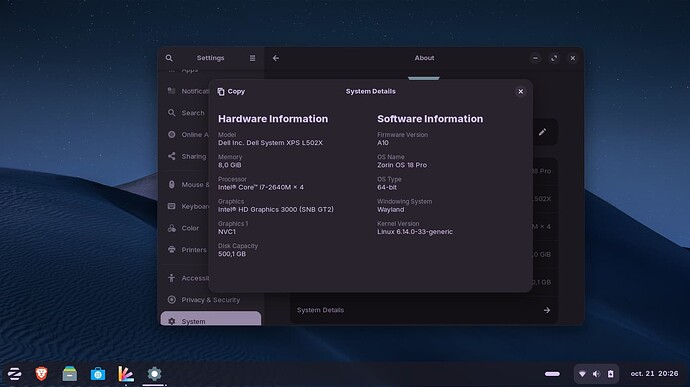This screenshot has height=387, width=690.
Task: Click the 'A10' firmware version value
Action: 383,143
